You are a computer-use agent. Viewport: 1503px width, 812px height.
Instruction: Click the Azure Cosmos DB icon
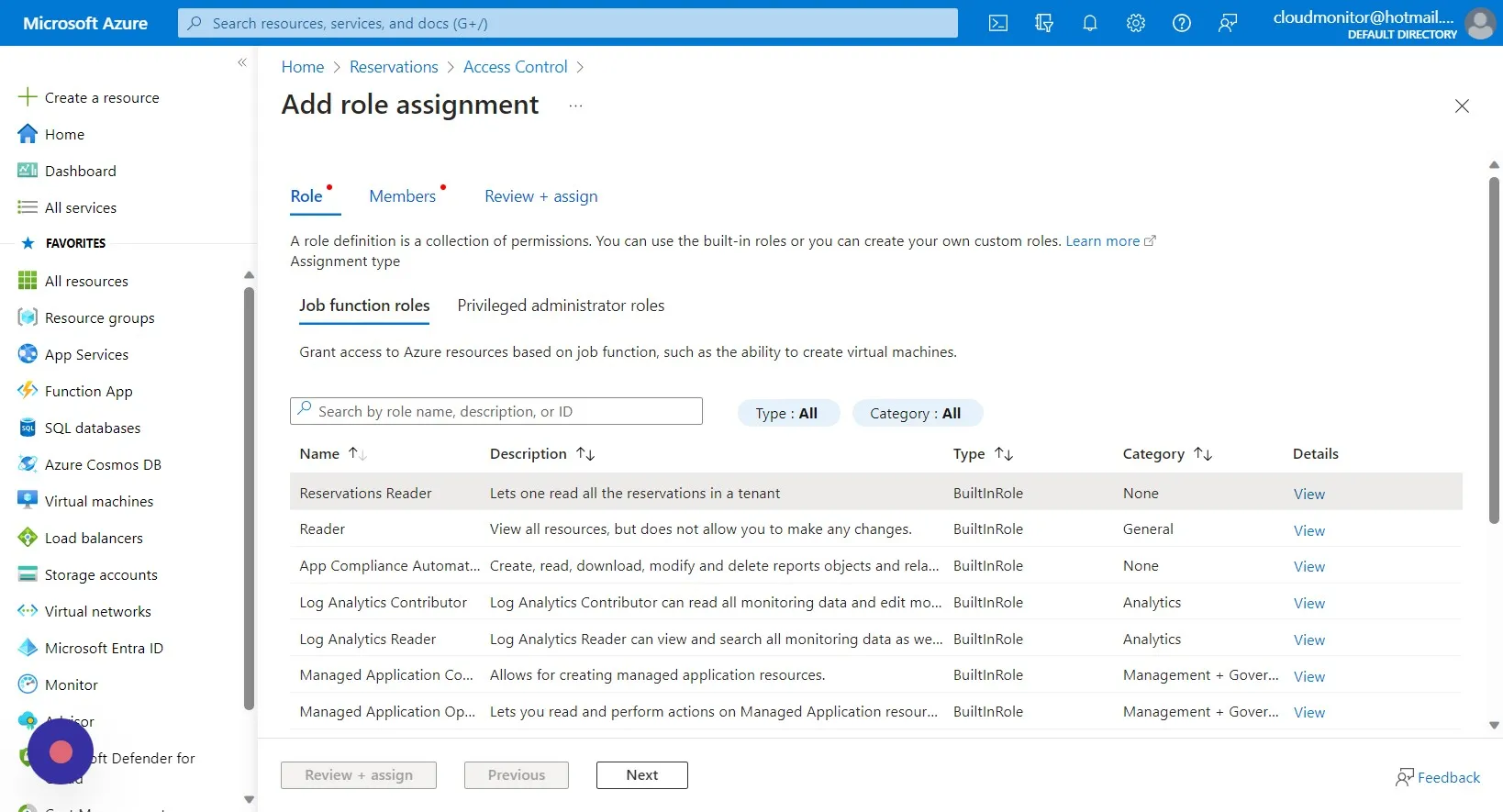(28, 464)
